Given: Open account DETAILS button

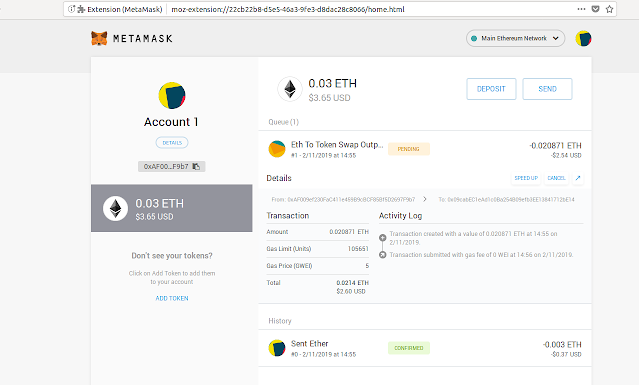Looking at the screenshot, I should tap(172, 143).
